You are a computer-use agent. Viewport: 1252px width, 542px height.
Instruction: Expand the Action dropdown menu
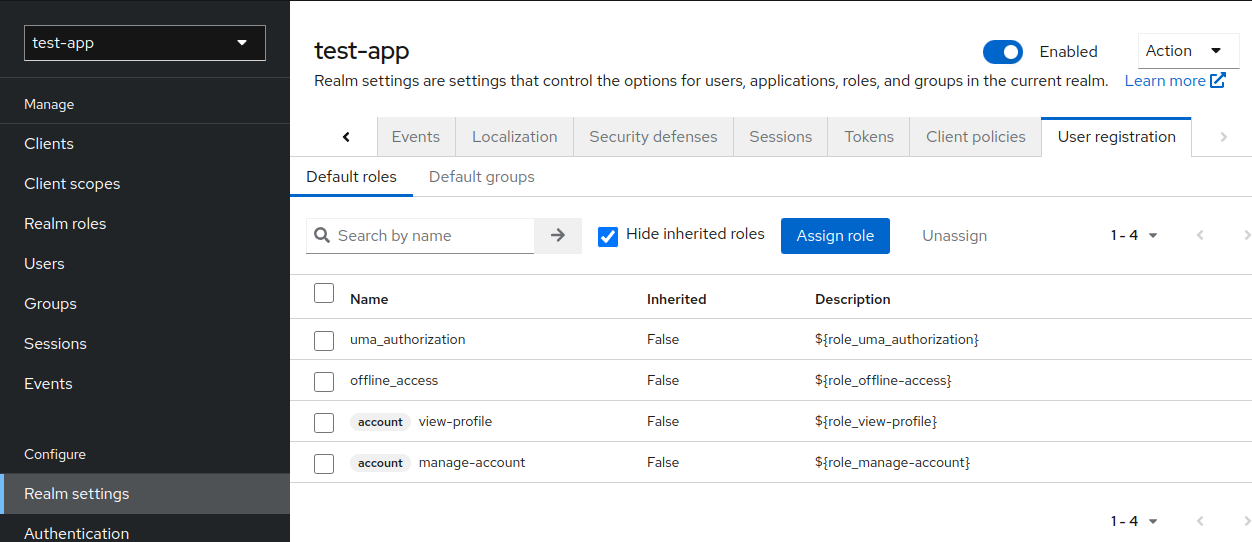pyautogui.click(x=1189, y=51)
